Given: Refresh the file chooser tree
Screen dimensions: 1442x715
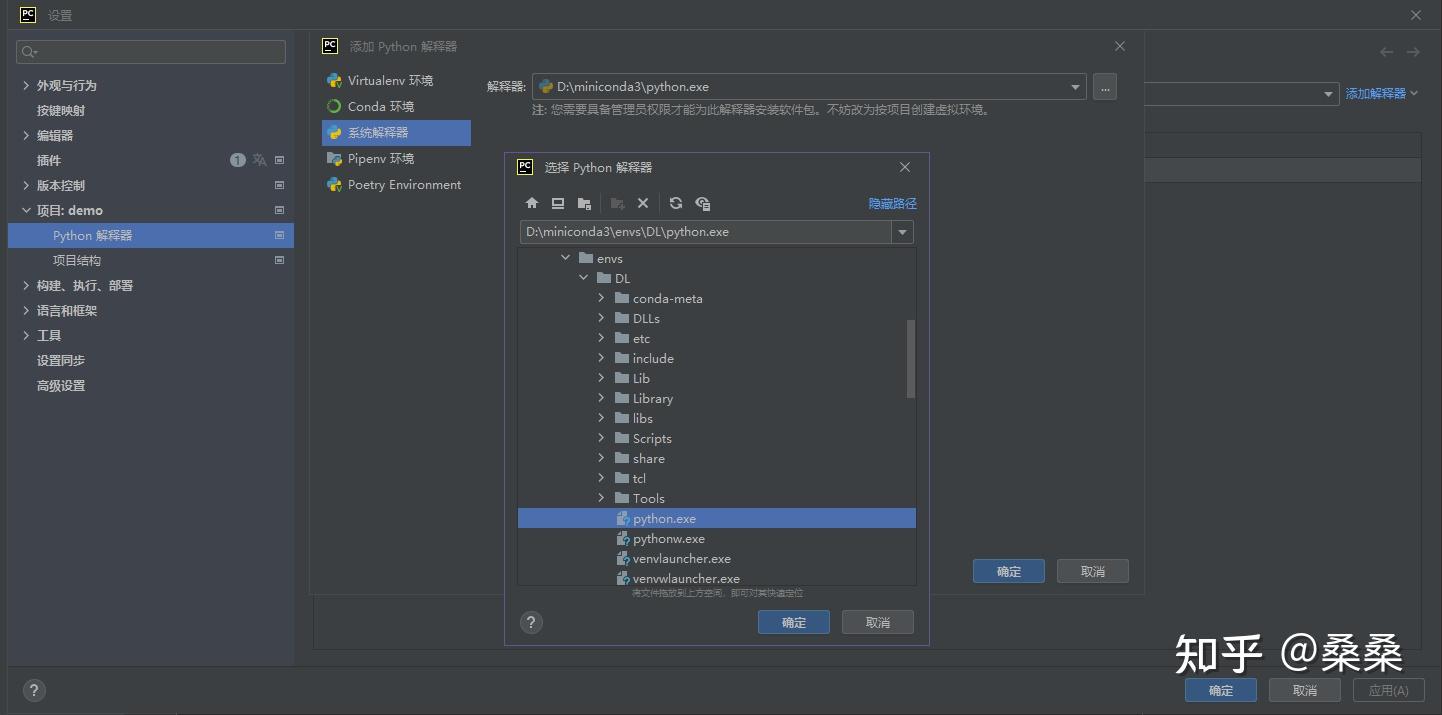Looking at the screenshot, I should coord(676,203).
